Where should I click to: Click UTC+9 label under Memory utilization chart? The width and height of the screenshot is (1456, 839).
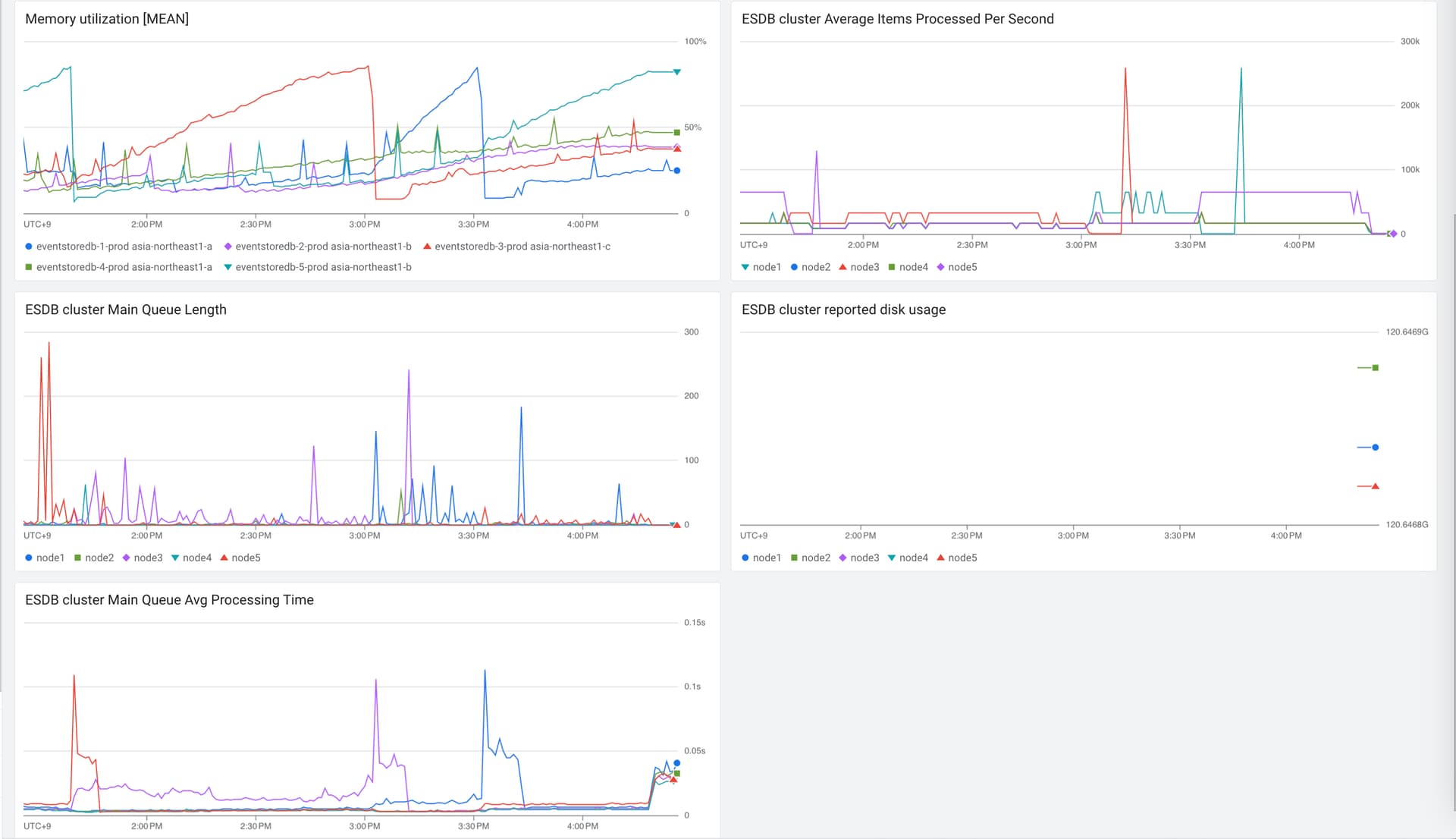click(x=37, y=225)
